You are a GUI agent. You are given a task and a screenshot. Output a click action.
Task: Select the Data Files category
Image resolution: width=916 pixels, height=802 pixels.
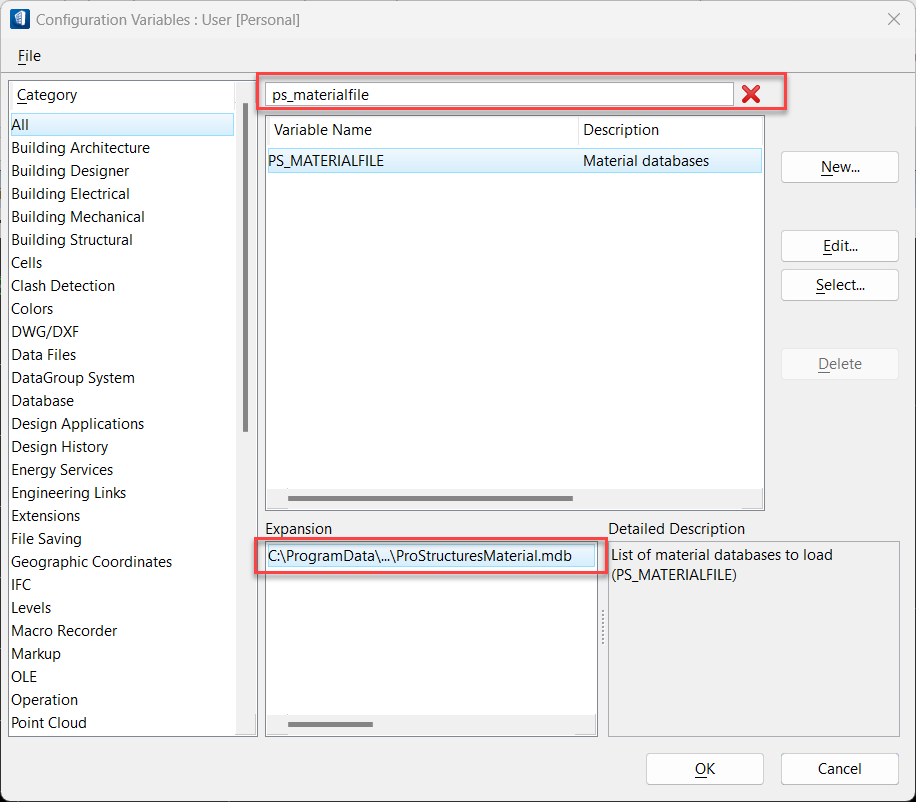pyautogui.click(x=44, y=355)
